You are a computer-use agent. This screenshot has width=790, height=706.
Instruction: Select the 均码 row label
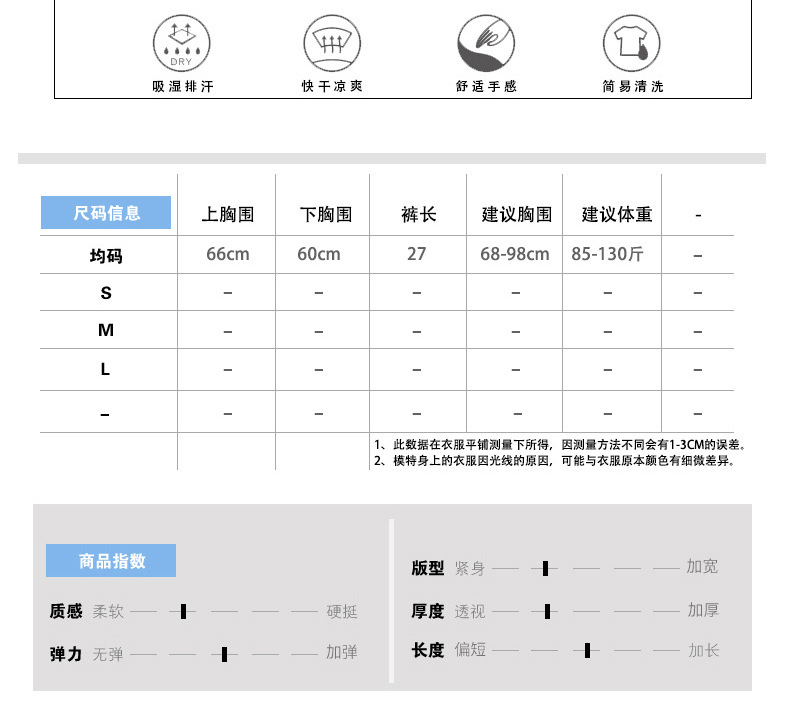pyautogui.click(x=106, y=256)
